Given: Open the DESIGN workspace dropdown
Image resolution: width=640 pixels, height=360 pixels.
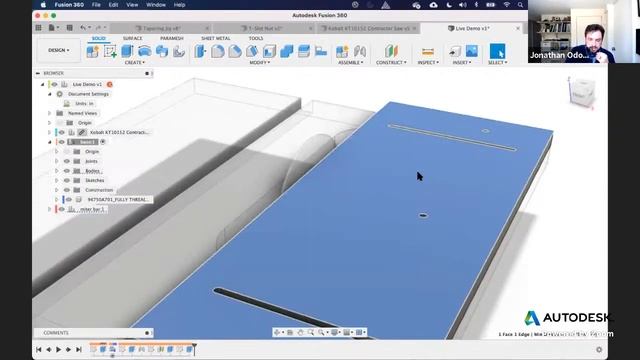Looking at the screenshot, I should [x=59, y=50].
